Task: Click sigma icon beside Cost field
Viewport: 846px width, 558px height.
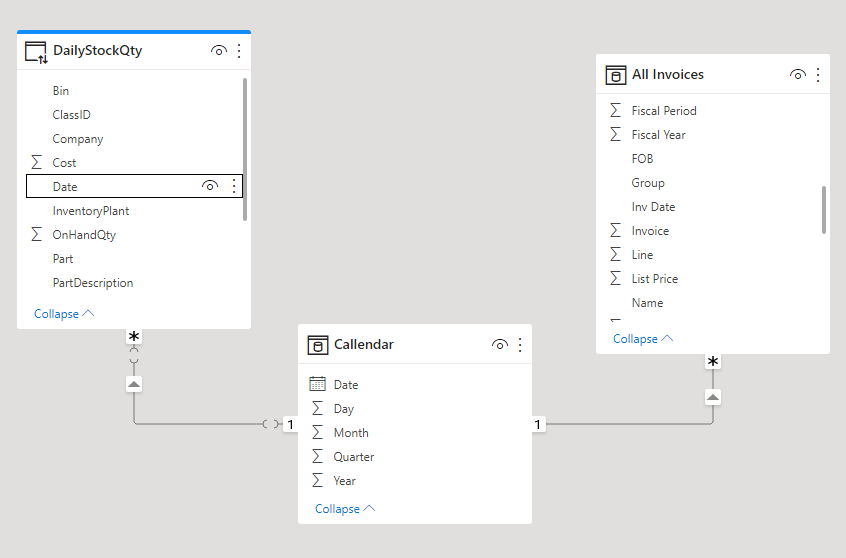Action: tap(36, 162)
